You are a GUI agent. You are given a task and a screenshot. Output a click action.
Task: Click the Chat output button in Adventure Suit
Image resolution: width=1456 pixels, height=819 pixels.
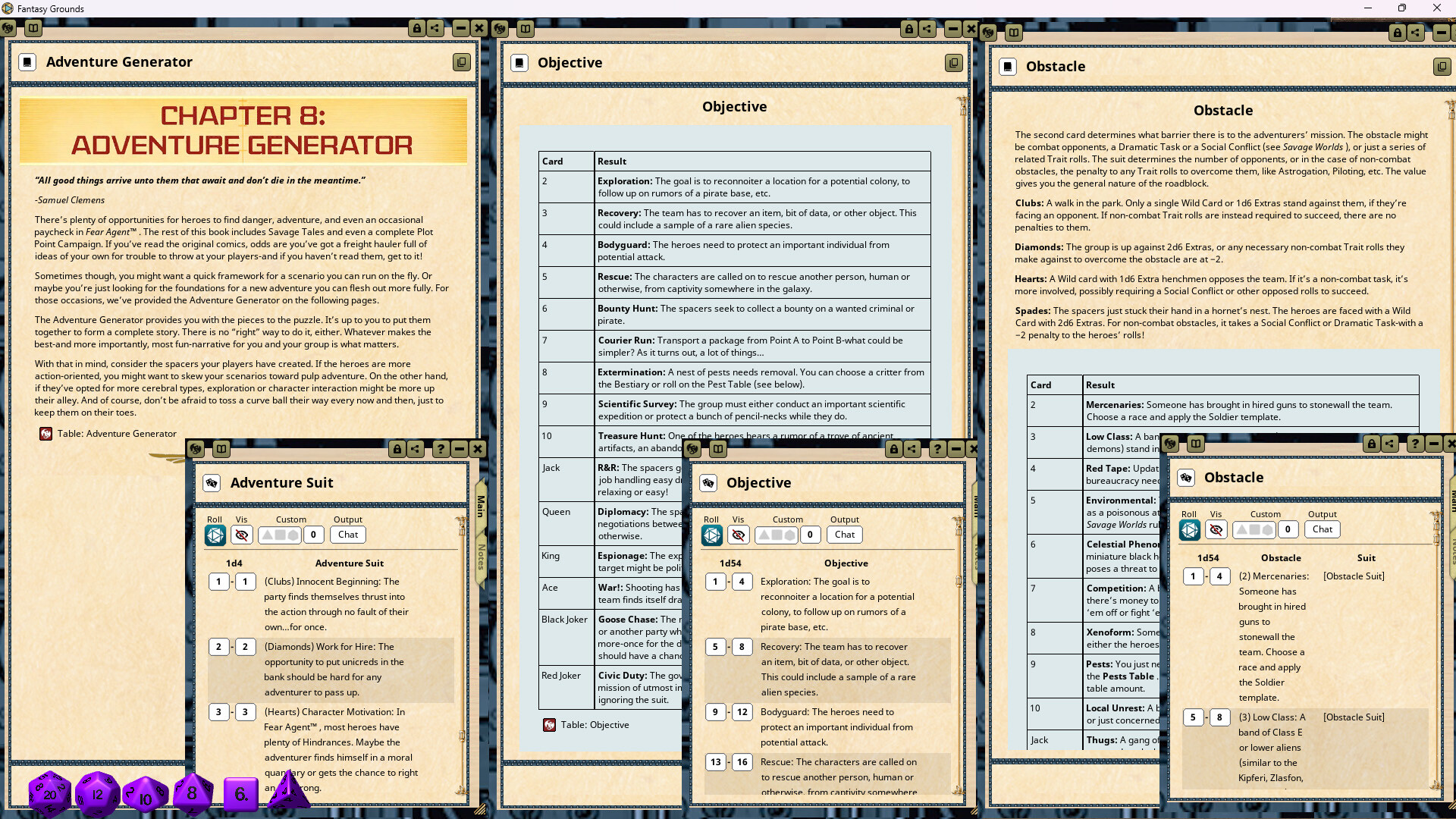[x=347, y=535]
